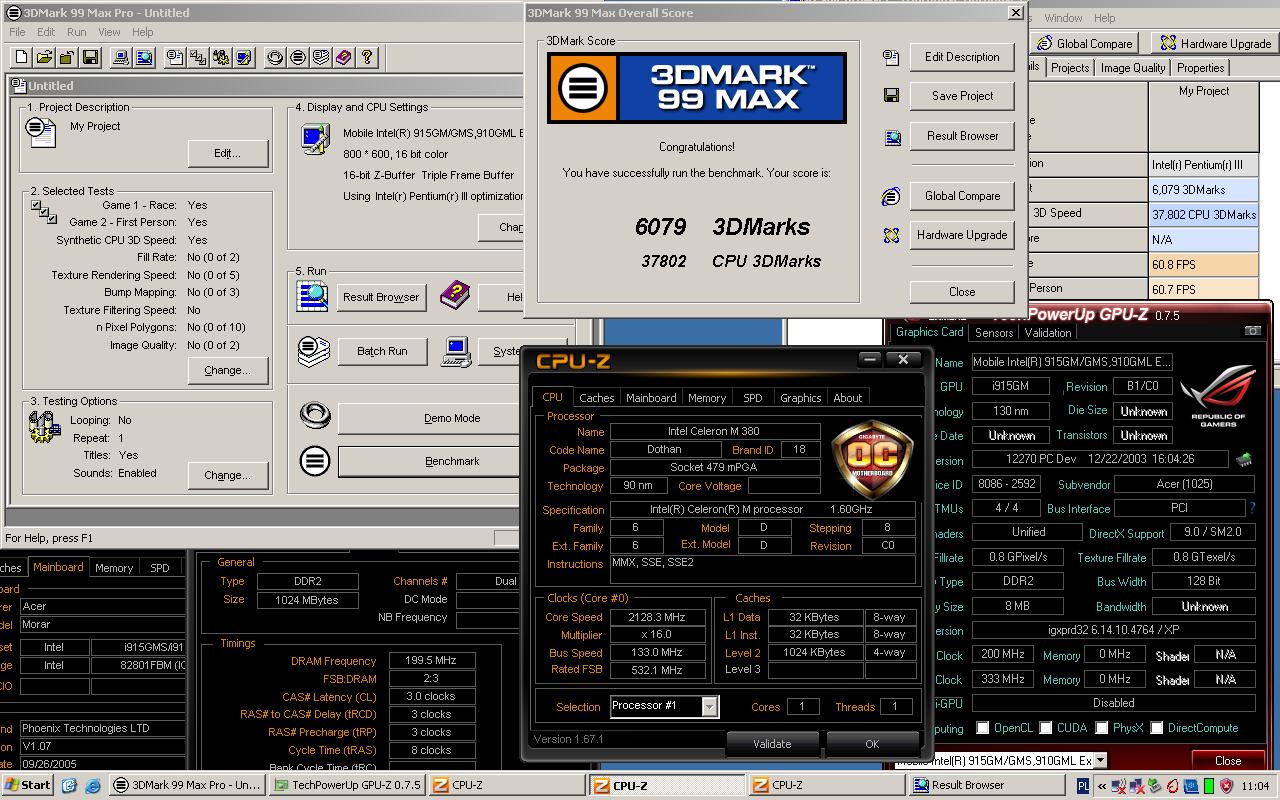Click the yellow question mark toolbar icon
The width and height of the screenshot is (1280, 800).
(x=367, y=58)
